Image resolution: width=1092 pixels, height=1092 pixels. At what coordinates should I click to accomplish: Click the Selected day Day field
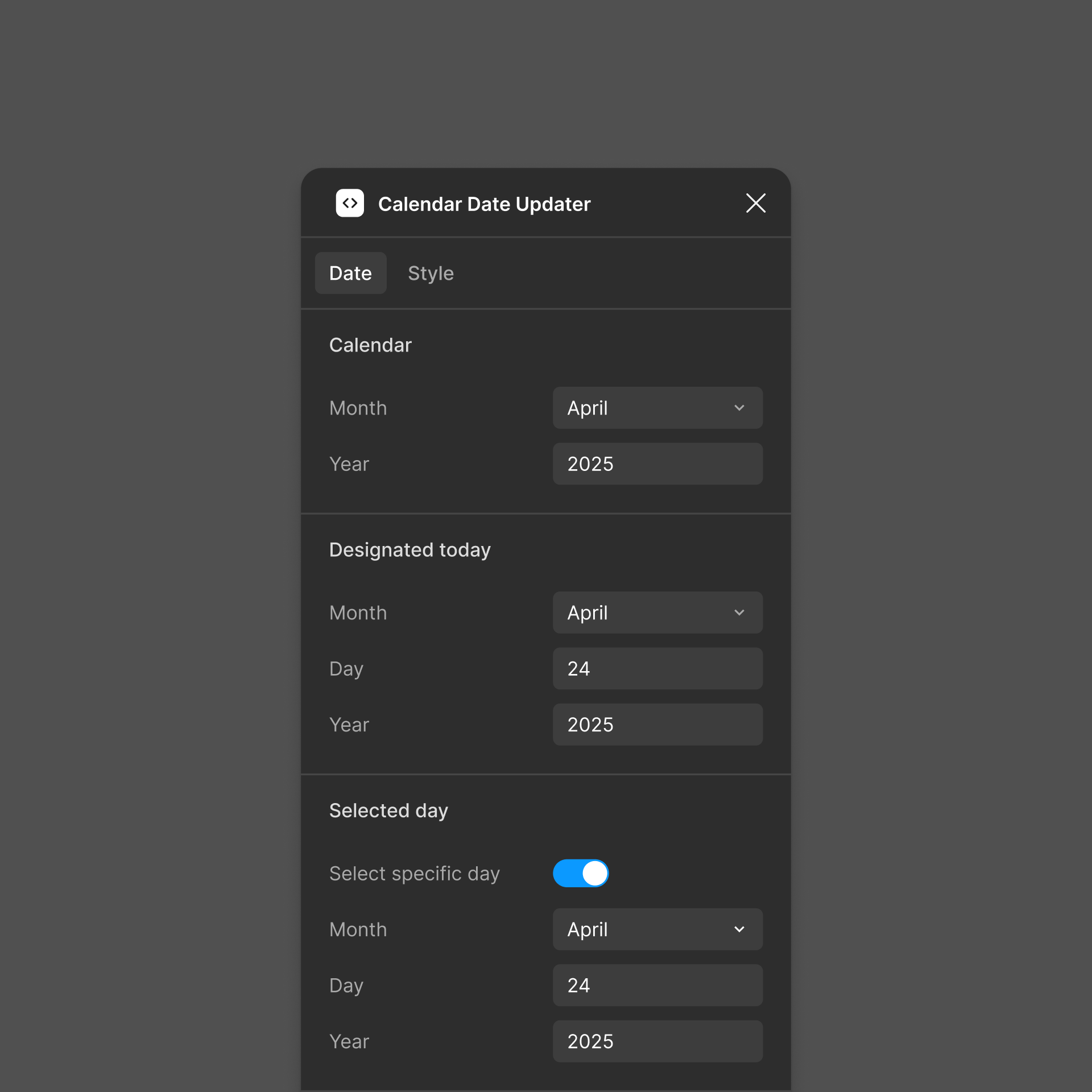(657, 985)
